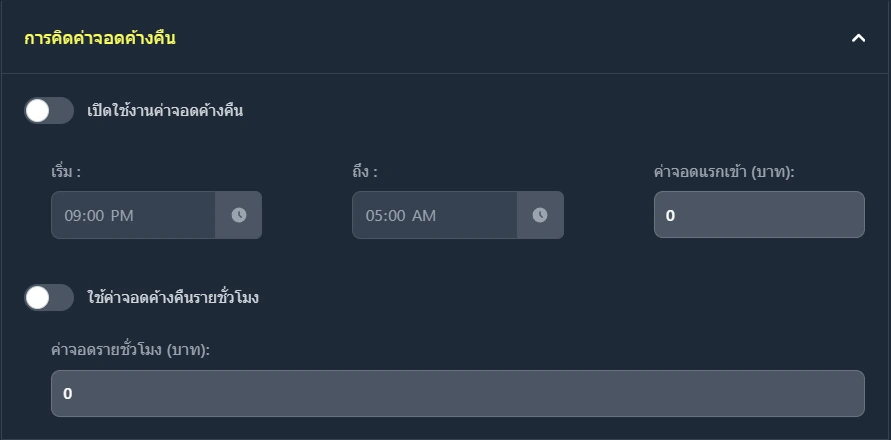The image size is (891, 440).
Task: Click the ค่าจอดรายชั่วโมง (บาท) input field
Action: pos(457,393)
